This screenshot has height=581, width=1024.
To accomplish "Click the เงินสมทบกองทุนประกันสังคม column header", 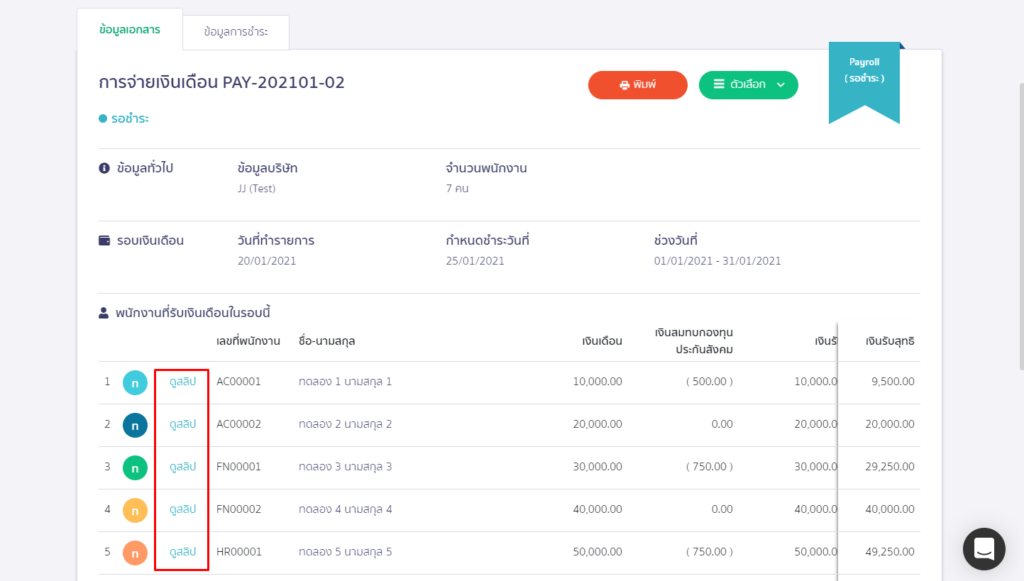I will click(x=694, y=341).
